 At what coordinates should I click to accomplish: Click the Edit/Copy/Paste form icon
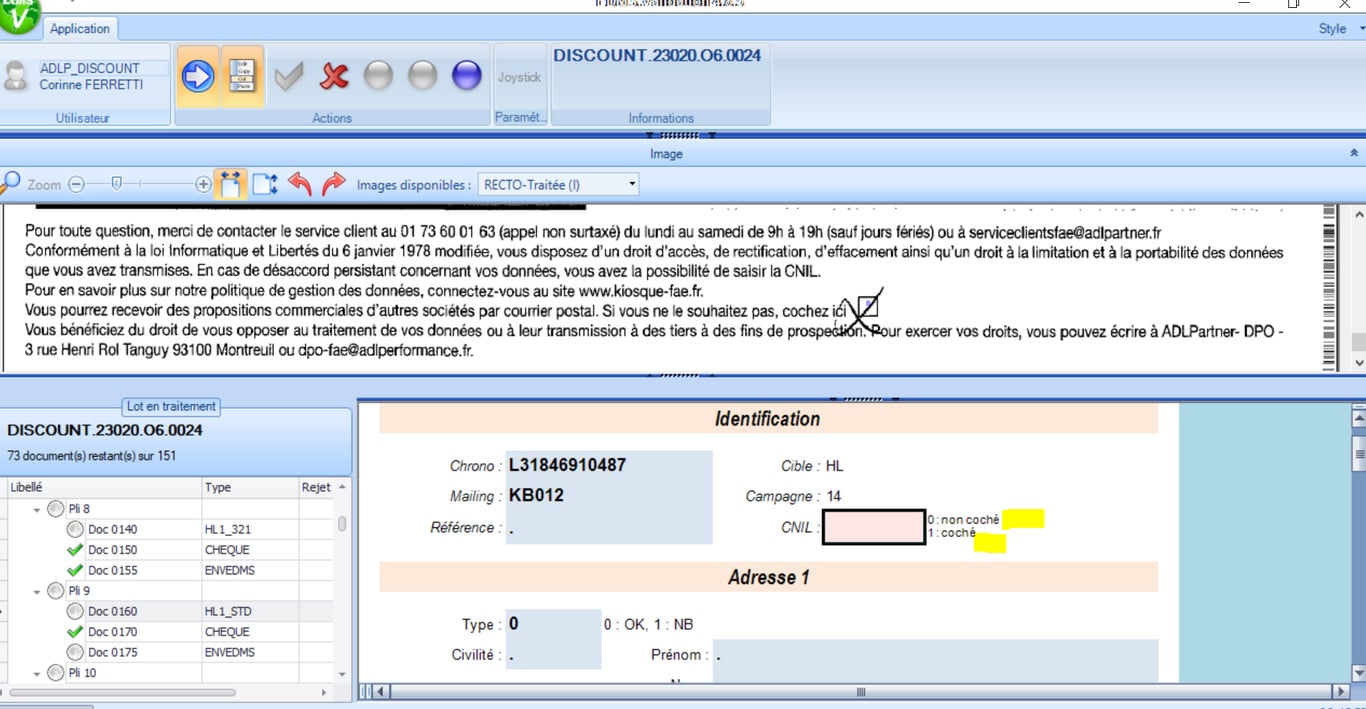(x=242, y=76)
